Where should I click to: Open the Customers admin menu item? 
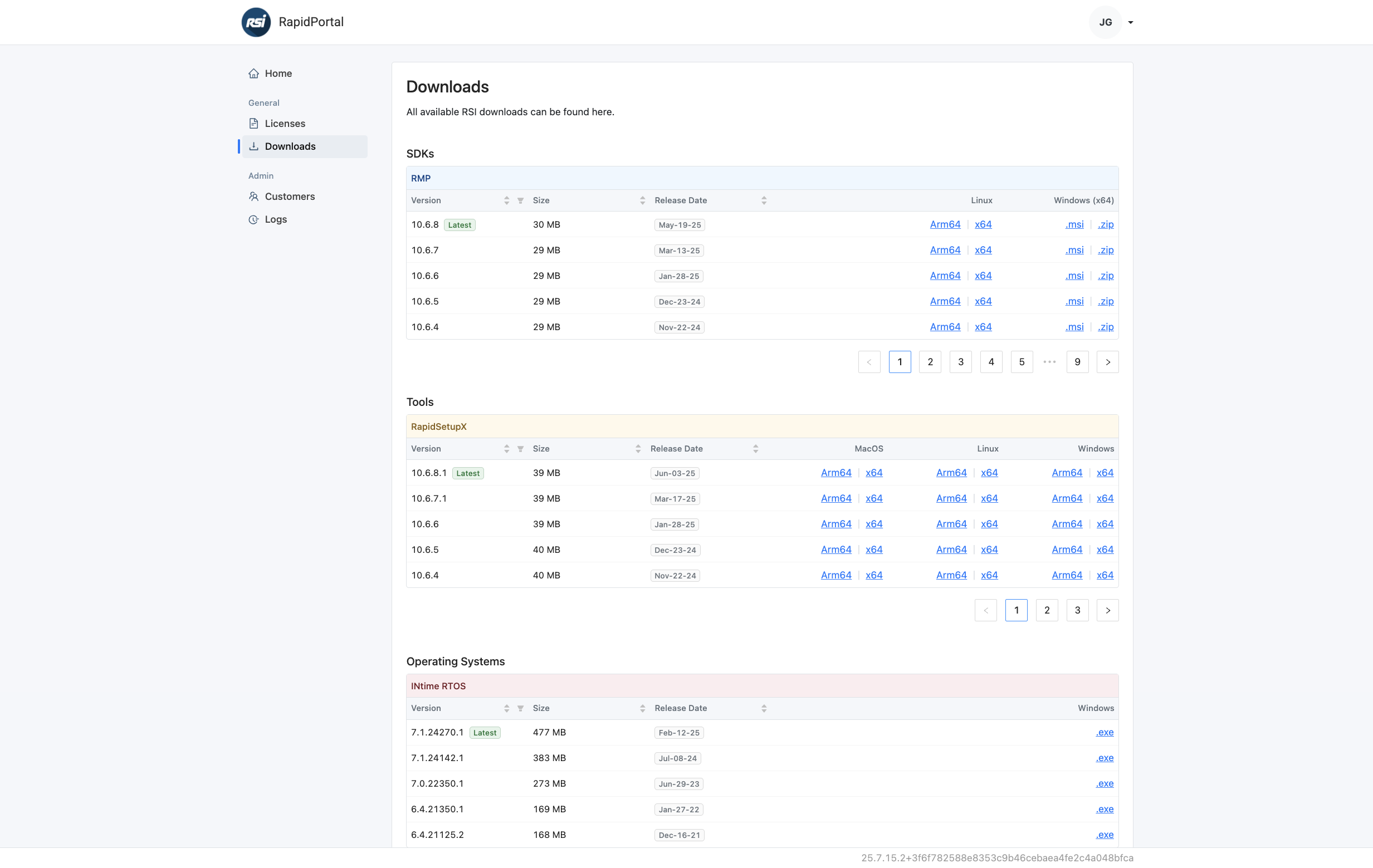pos(290,197)
